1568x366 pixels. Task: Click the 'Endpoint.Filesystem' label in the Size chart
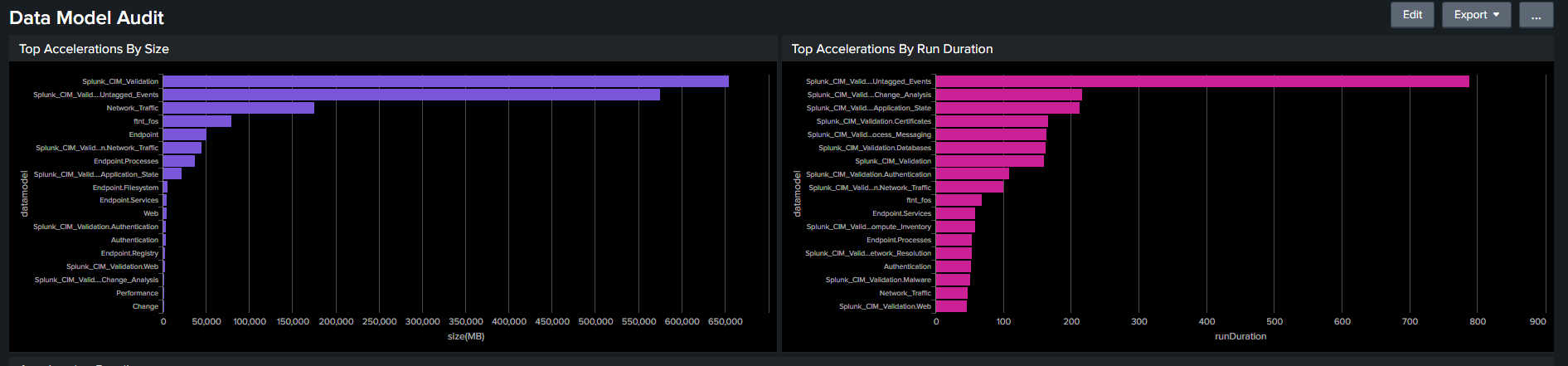tap(125, 188)
